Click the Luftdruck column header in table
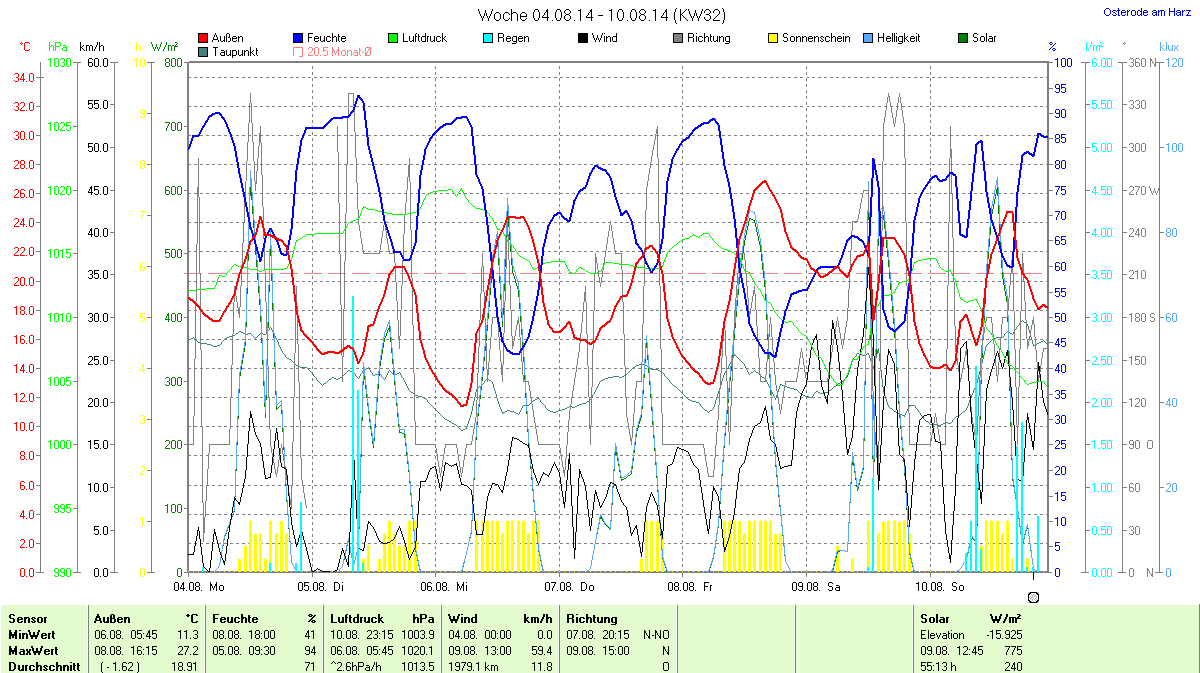This screenshot has width=1200, height=673. 357,619
